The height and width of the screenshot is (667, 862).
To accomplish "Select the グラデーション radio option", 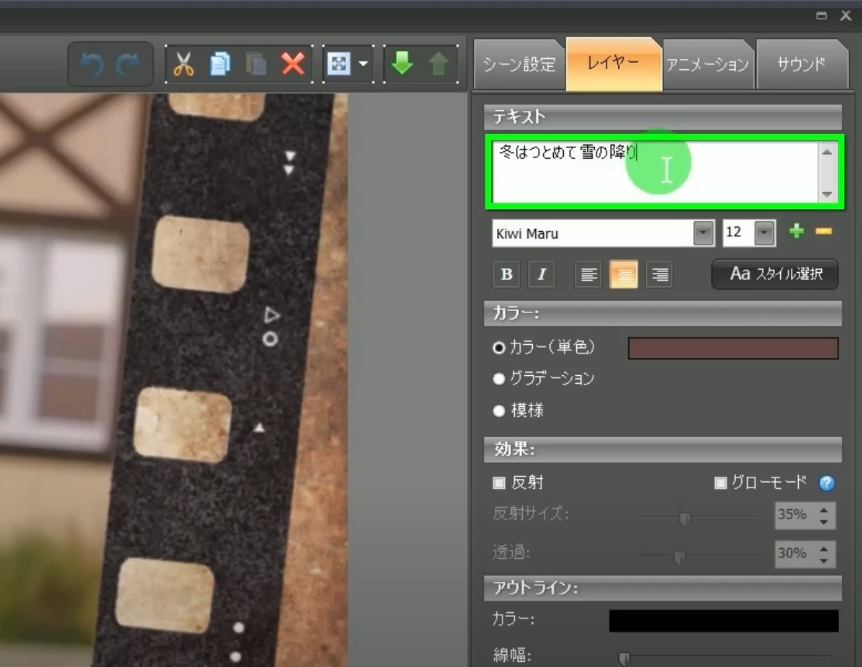I will click(499, 379).
